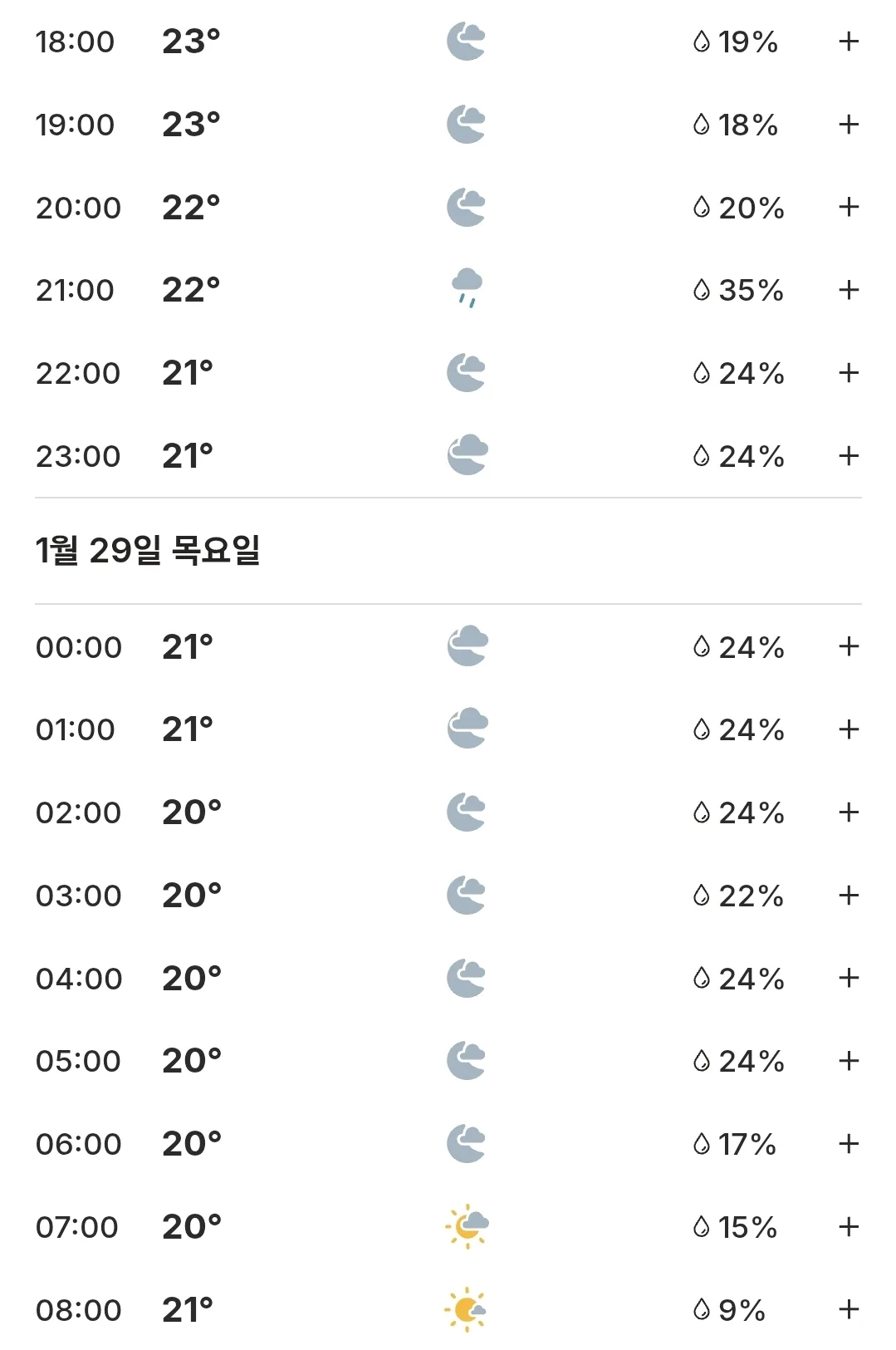Expand the 18:00 forecast details
Viewport: 896px width, 1350px height.
tap(849, 42)
